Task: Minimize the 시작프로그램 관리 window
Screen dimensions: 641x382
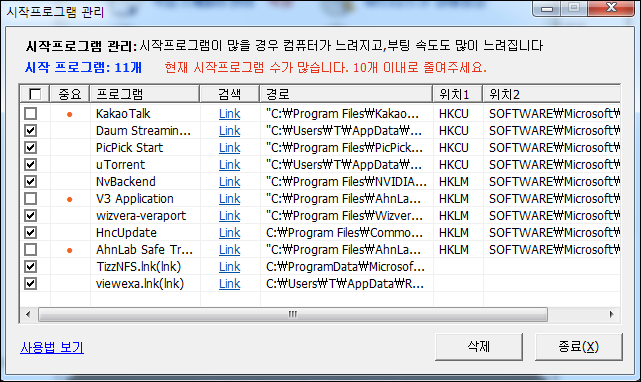Action: tap(547, 8)
